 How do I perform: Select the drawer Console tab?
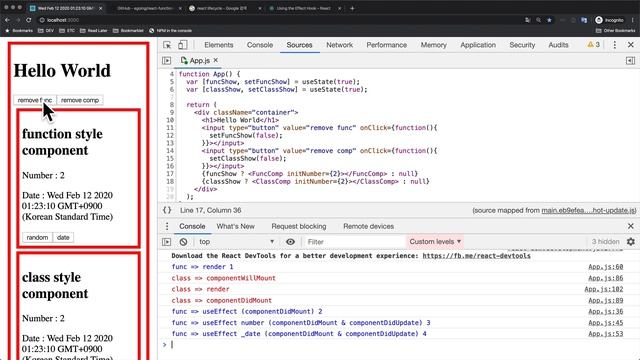[192, 226]
